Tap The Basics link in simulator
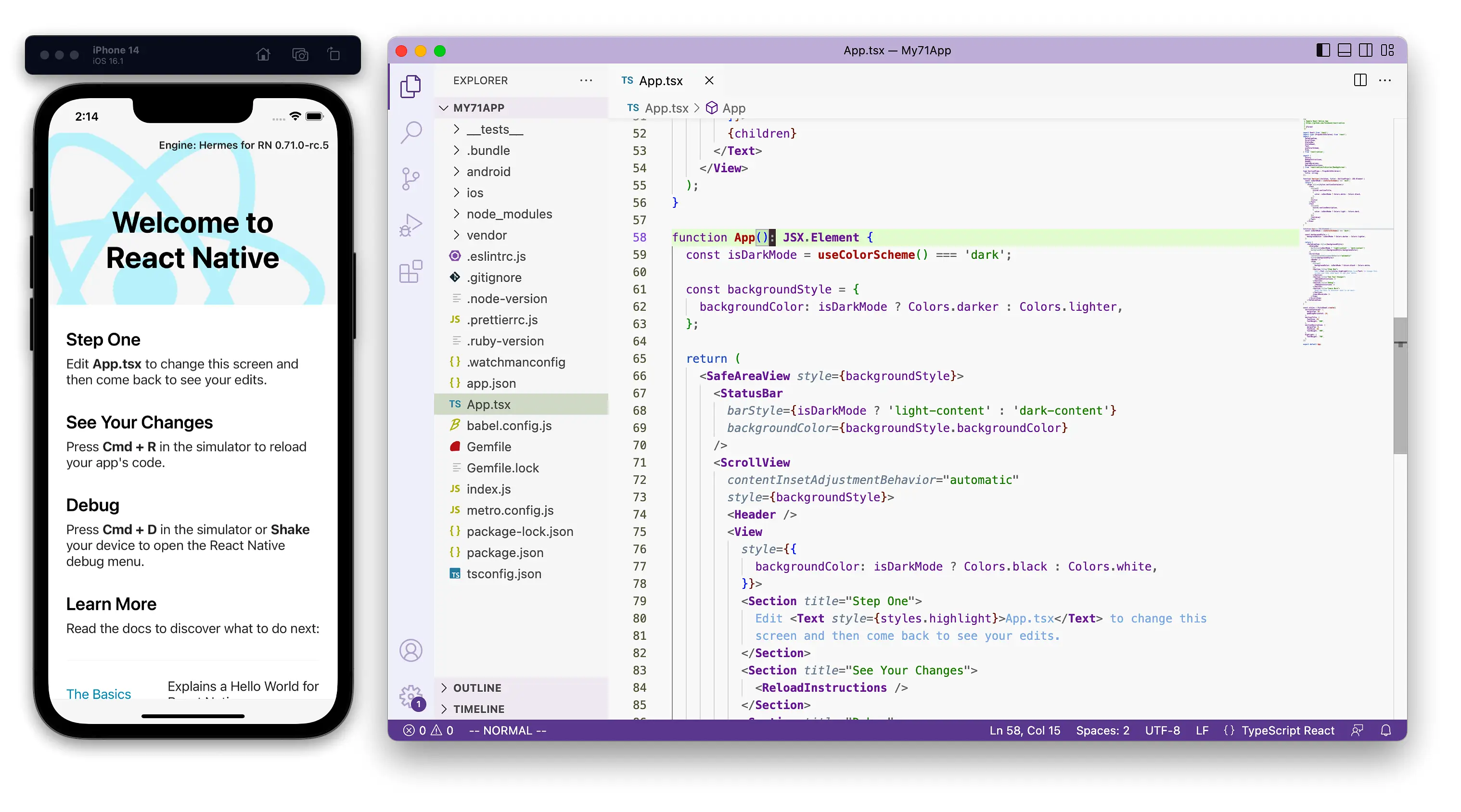Screen dimensions: 1461x812 pos(99,694)
